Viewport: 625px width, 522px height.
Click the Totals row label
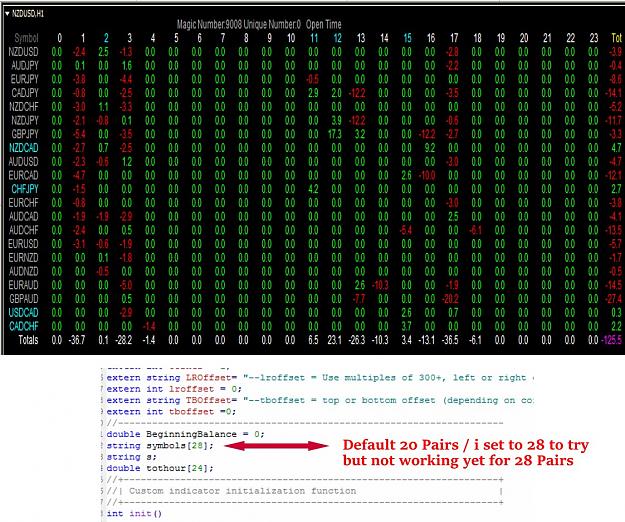(28, 340)
